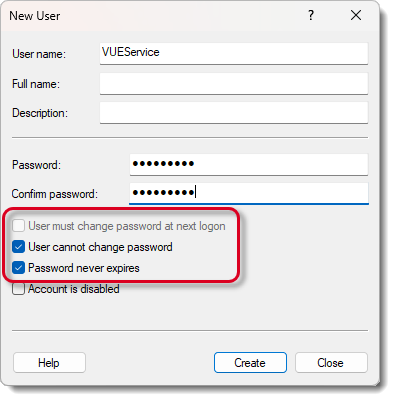Screen dimensions: 395x401
Task: Click the "Confirm password:" label text
Action: pos(55,194)
